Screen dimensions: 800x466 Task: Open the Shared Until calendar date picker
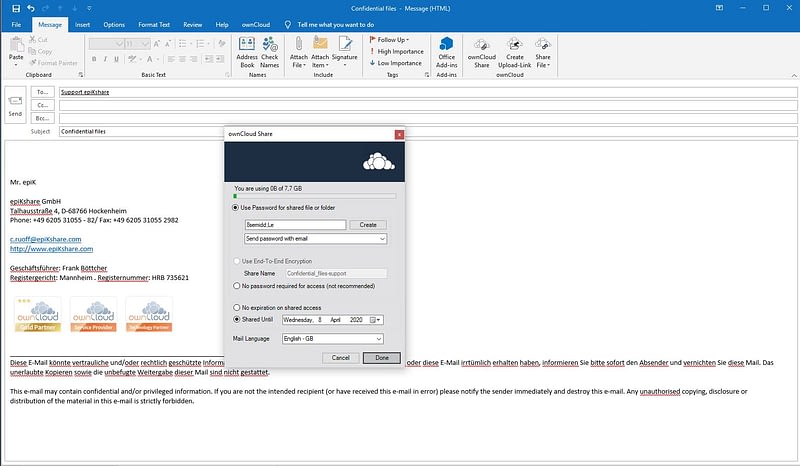(x=375, y=320)
